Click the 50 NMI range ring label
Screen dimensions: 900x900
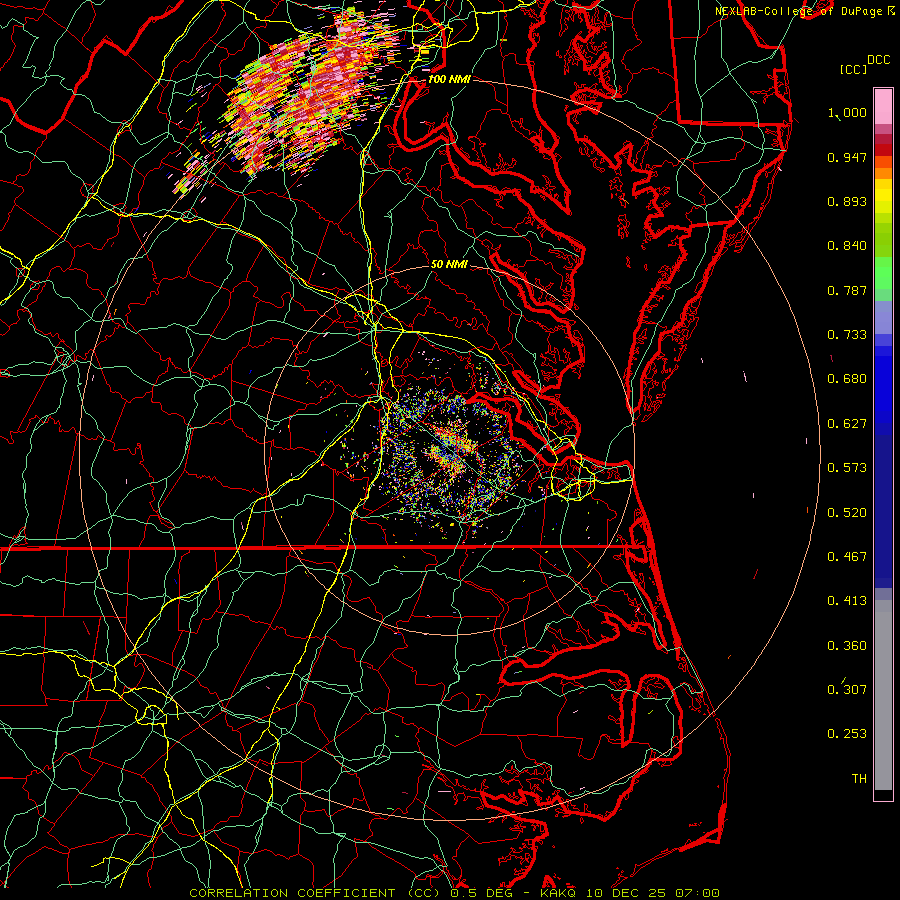tap(449, 264)
